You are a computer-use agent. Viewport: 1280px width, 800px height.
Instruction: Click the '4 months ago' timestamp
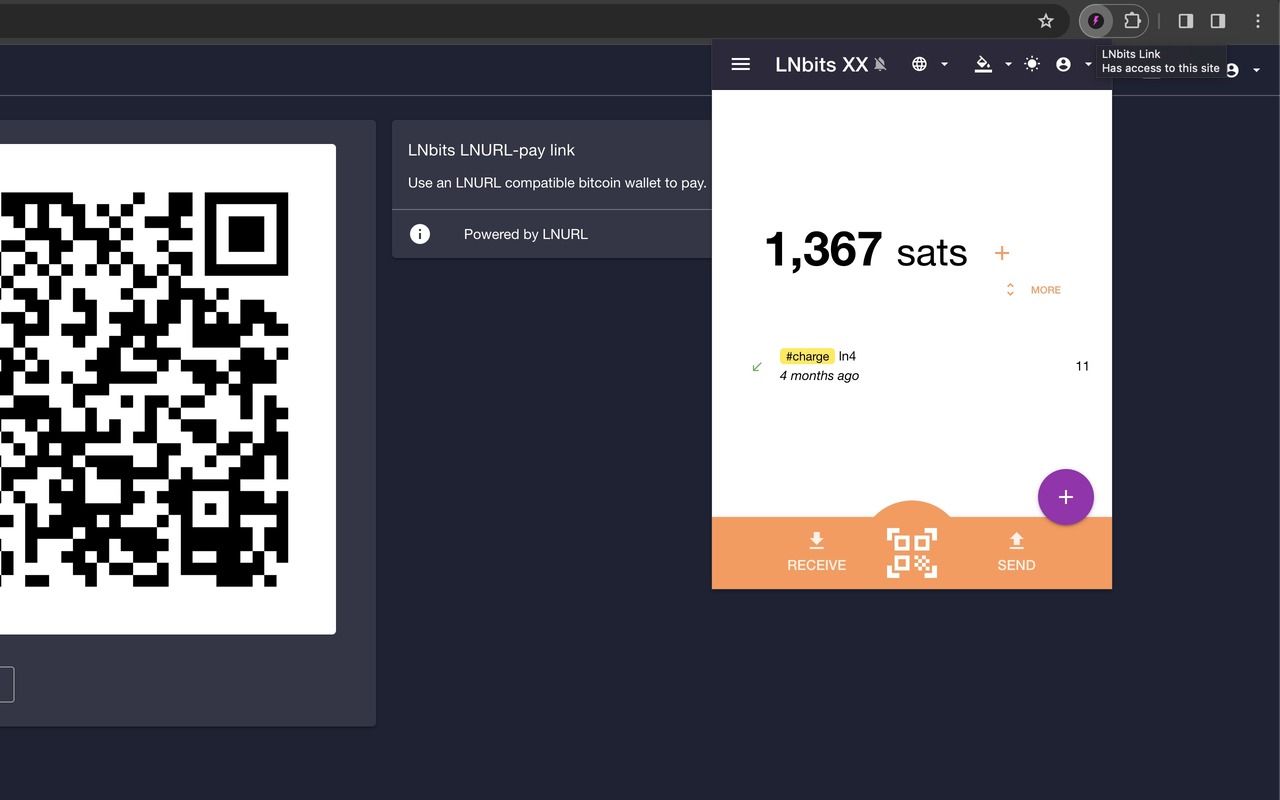click(x=819, y=376)
